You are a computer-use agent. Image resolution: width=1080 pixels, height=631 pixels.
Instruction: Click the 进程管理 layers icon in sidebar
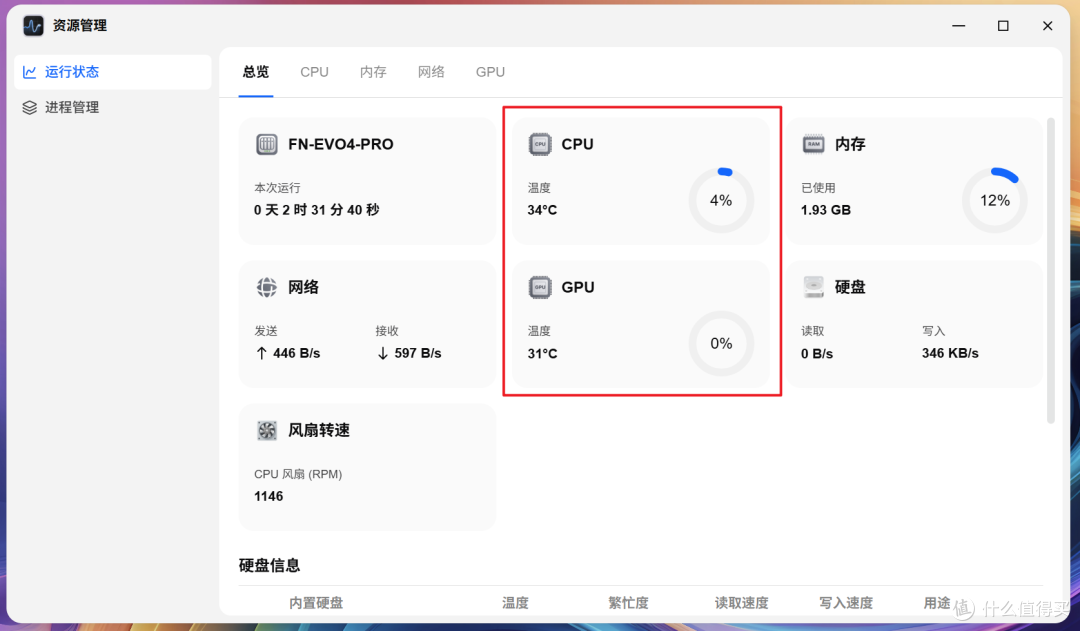[29, 107]
